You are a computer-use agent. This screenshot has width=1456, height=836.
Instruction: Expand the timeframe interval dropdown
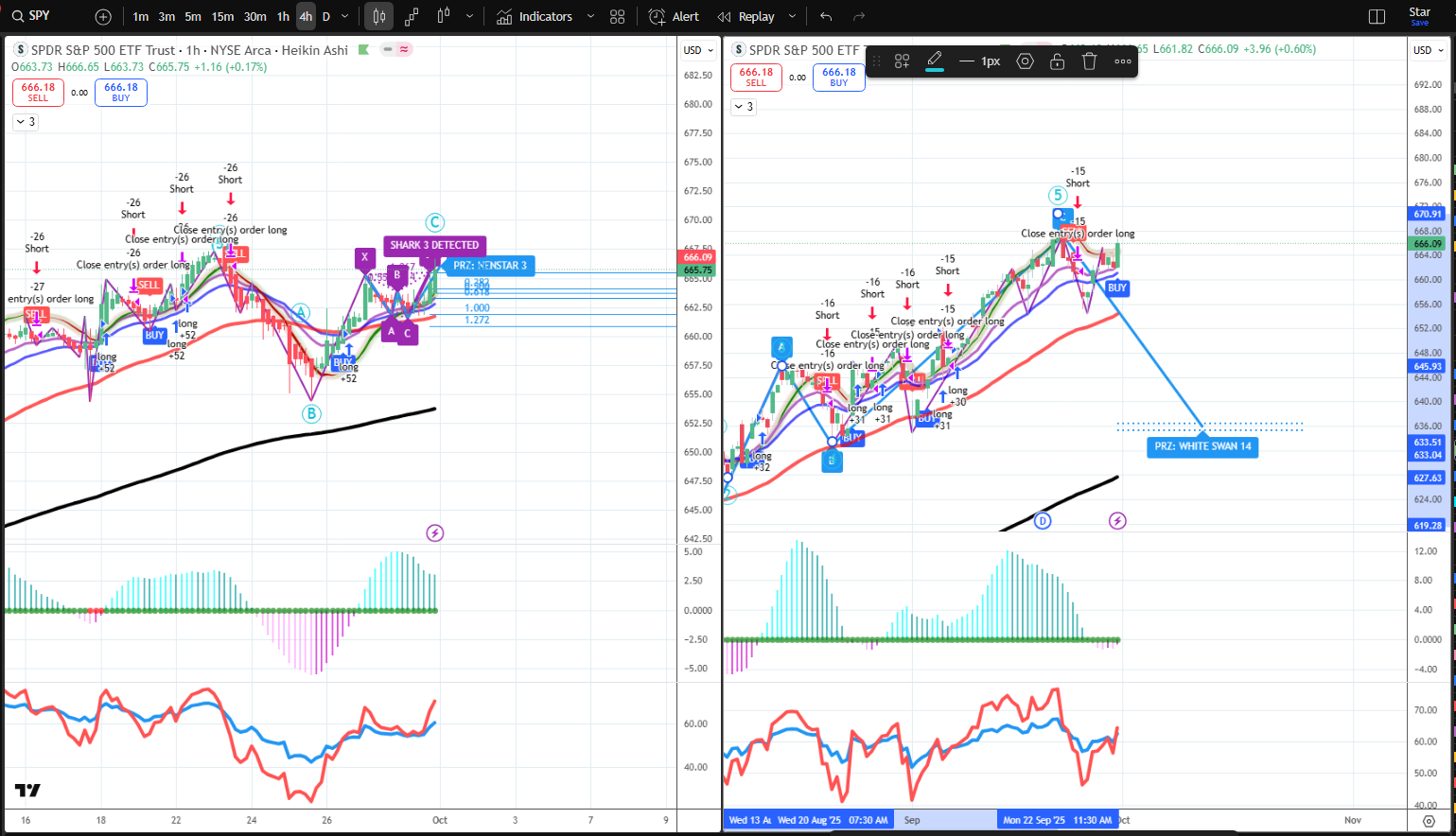point(344,17)
